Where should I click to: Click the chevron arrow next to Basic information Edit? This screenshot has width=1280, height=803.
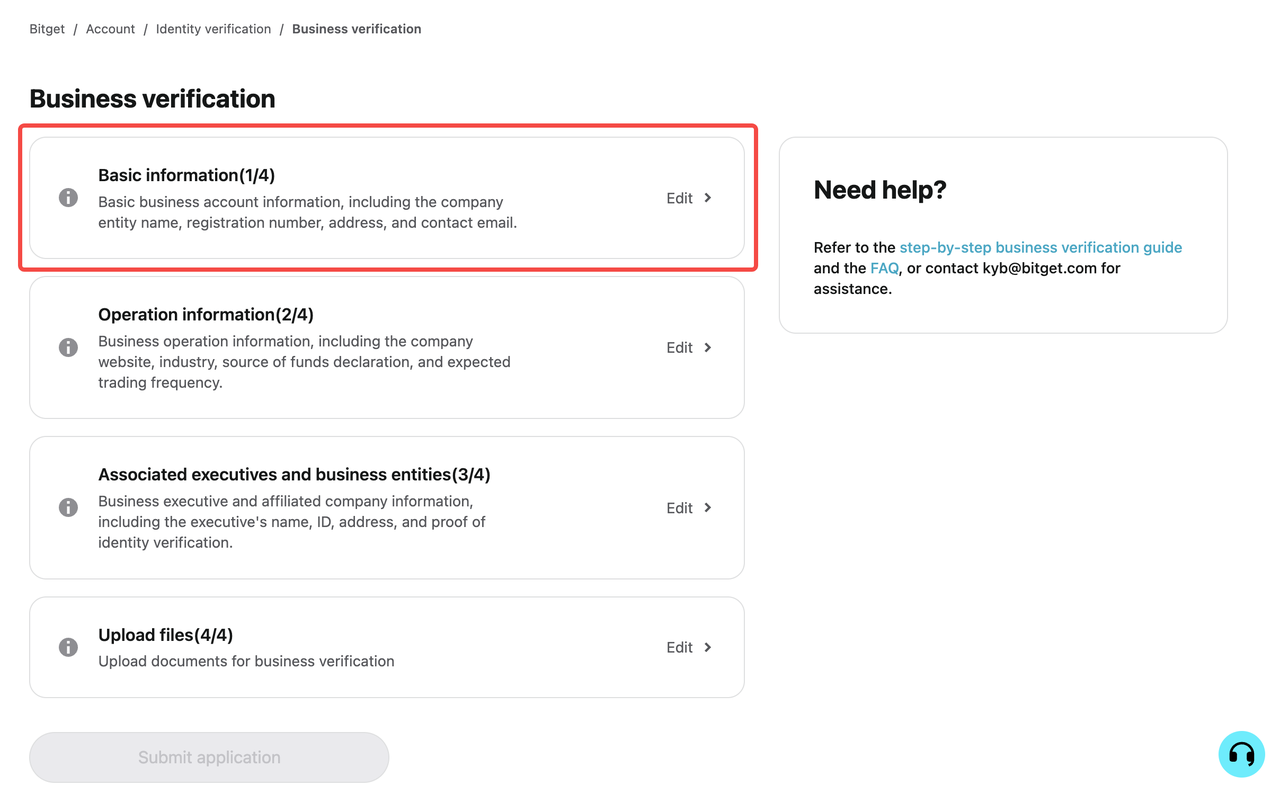point(708,198)
